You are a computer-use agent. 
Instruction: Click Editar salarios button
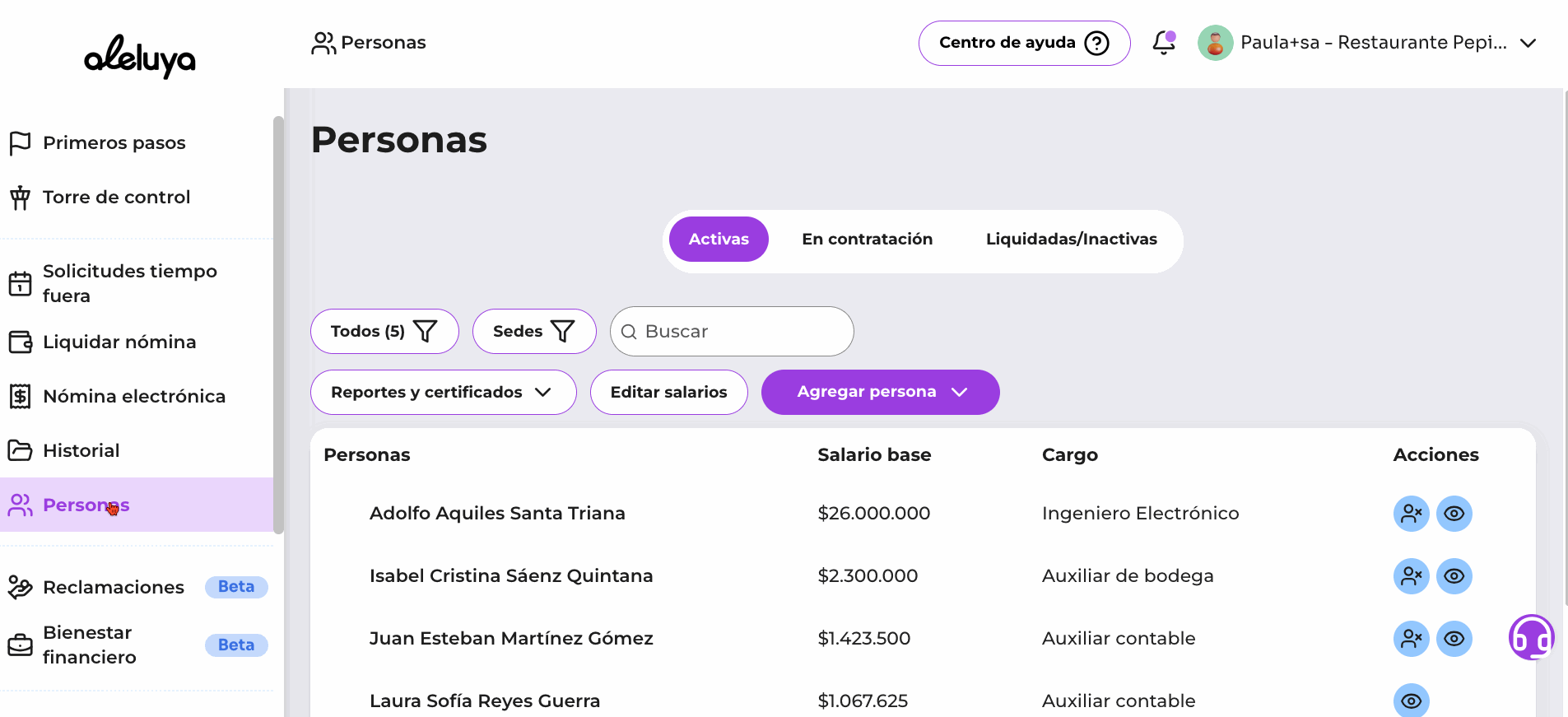(668, 392)
